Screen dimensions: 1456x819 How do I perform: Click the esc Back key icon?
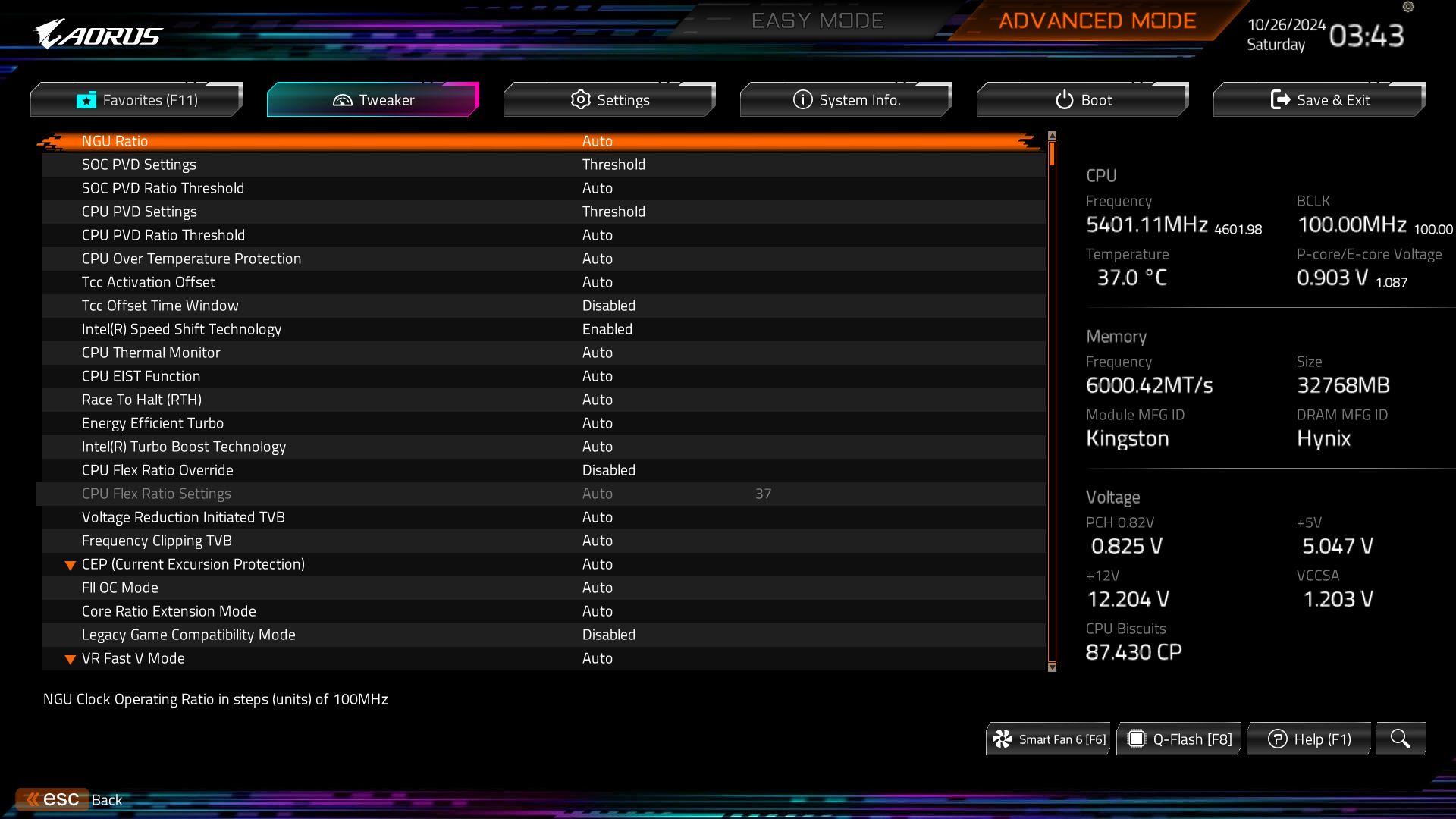coord(52,799)
